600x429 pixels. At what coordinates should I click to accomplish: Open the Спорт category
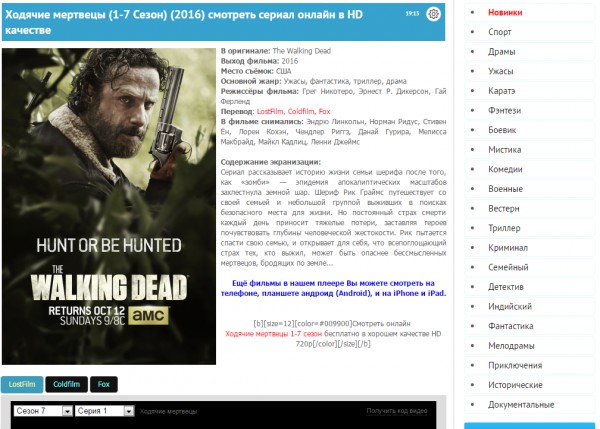point(499,32)
